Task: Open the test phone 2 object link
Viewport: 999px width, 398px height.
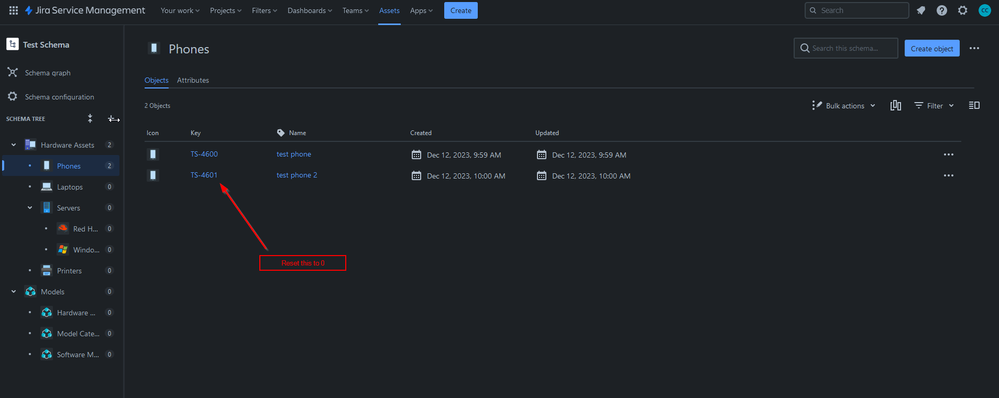Action: pos(297,175)
